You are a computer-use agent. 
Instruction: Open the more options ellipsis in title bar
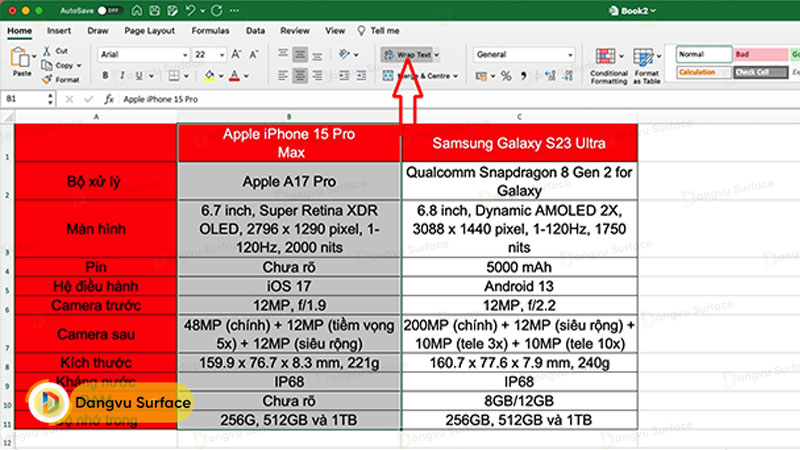234,10
